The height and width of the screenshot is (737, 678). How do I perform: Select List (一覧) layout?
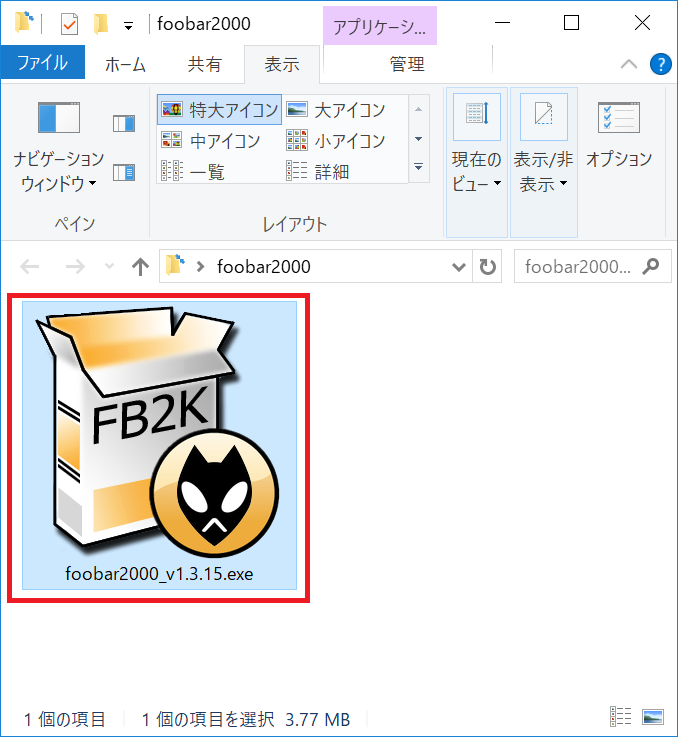[x=193, y=171]
